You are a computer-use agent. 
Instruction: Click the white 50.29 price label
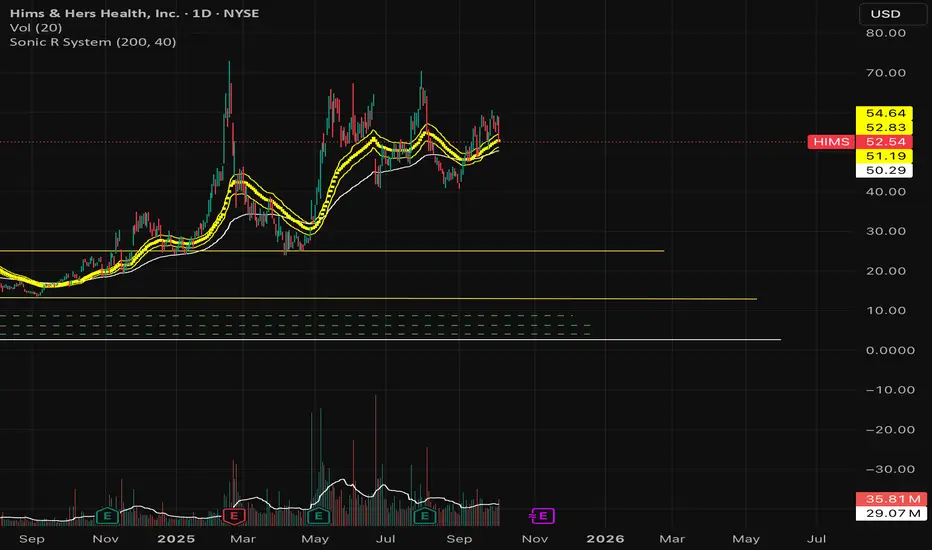coord(885,170)
